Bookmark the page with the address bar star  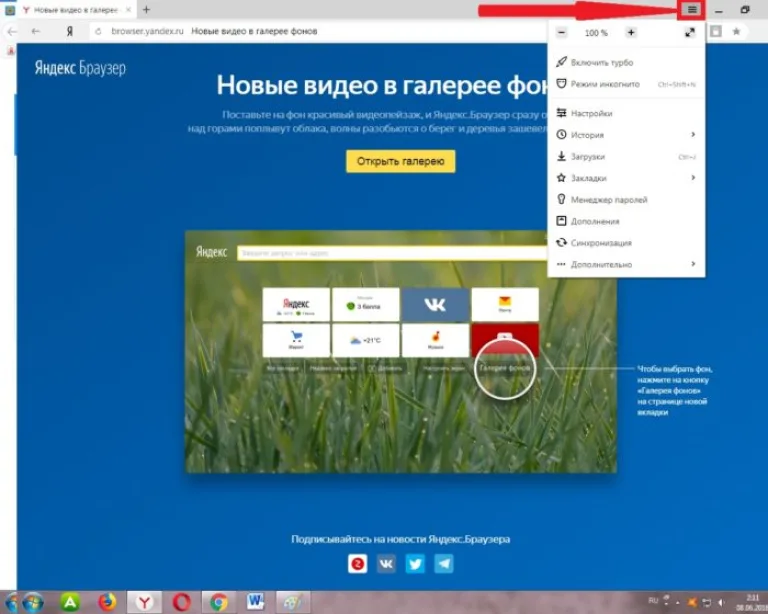point(736,32)
